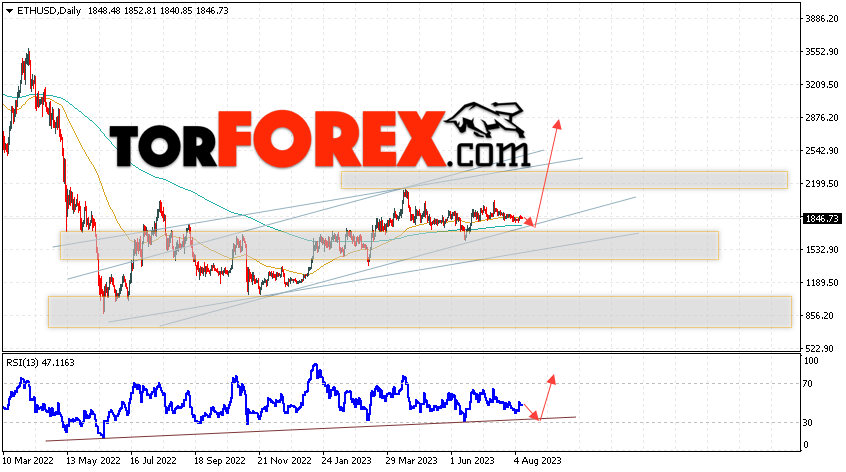The width and height of the screenshot is (846, 472).
Task: Click the 1532.90 price axis label
Action: pyautogui.click(x=822, y=250)
